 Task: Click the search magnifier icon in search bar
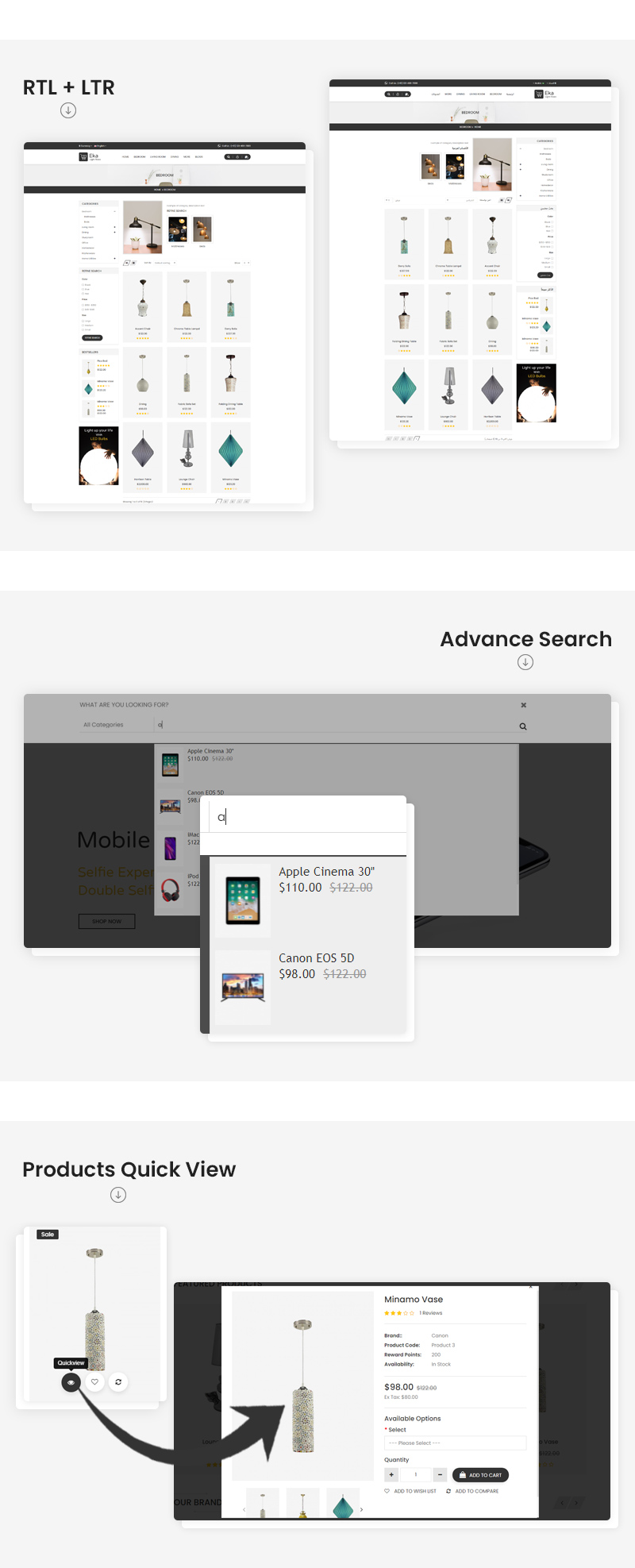523,726
